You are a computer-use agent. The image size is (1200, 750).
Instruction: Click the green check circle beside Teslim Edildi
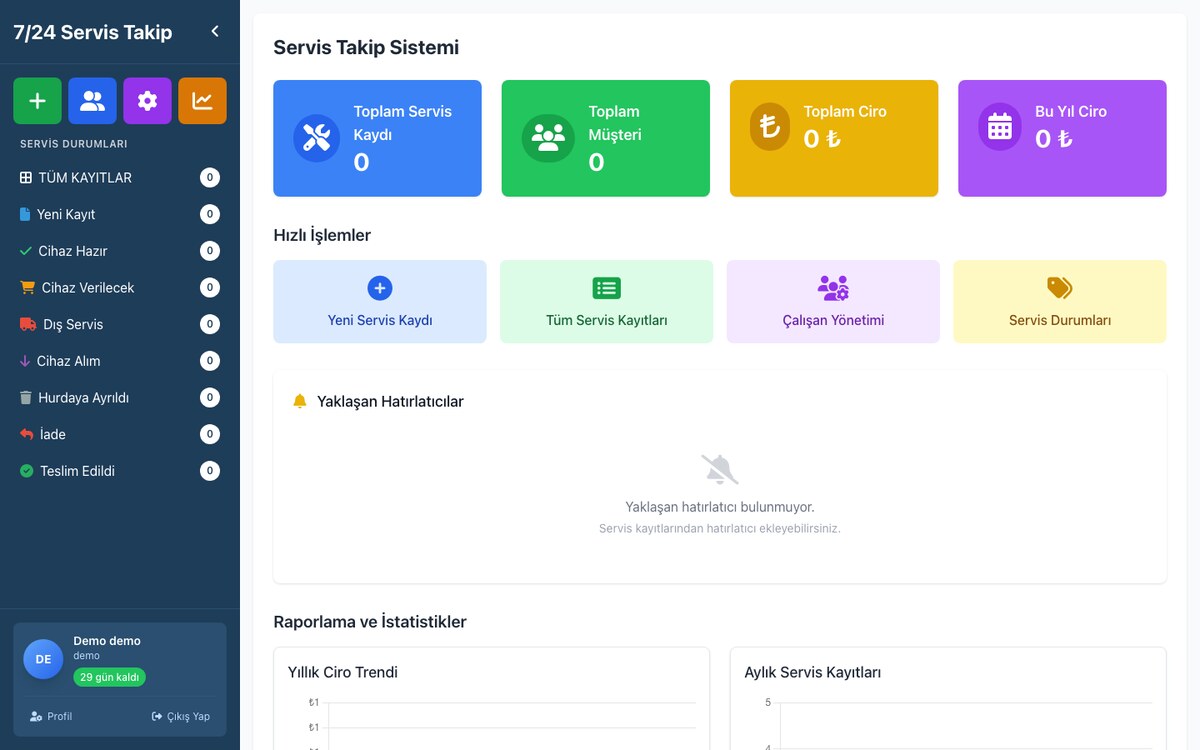[x=27, y=471]
